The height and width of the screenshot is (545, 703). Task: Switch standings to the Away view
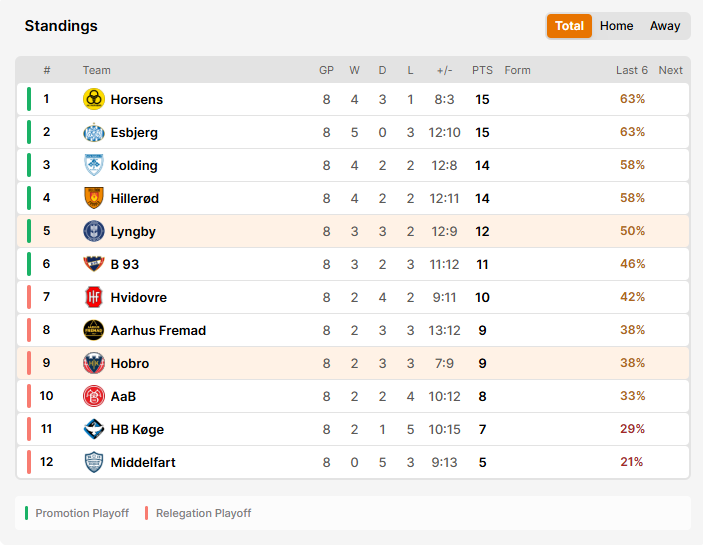[x=665, y=26]
